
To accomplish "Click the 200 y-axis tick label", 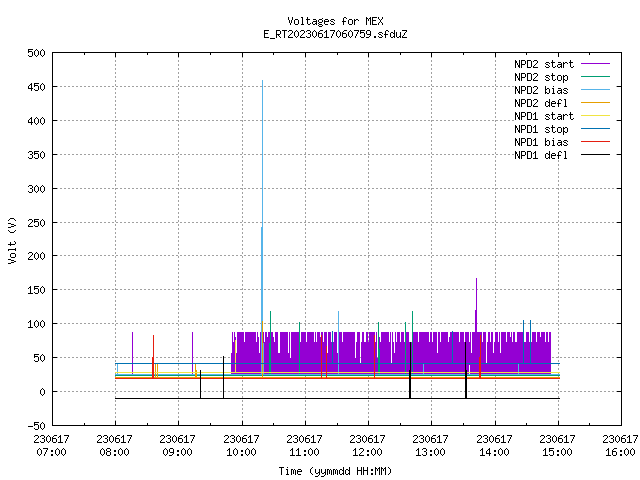I will click(36, 256).
